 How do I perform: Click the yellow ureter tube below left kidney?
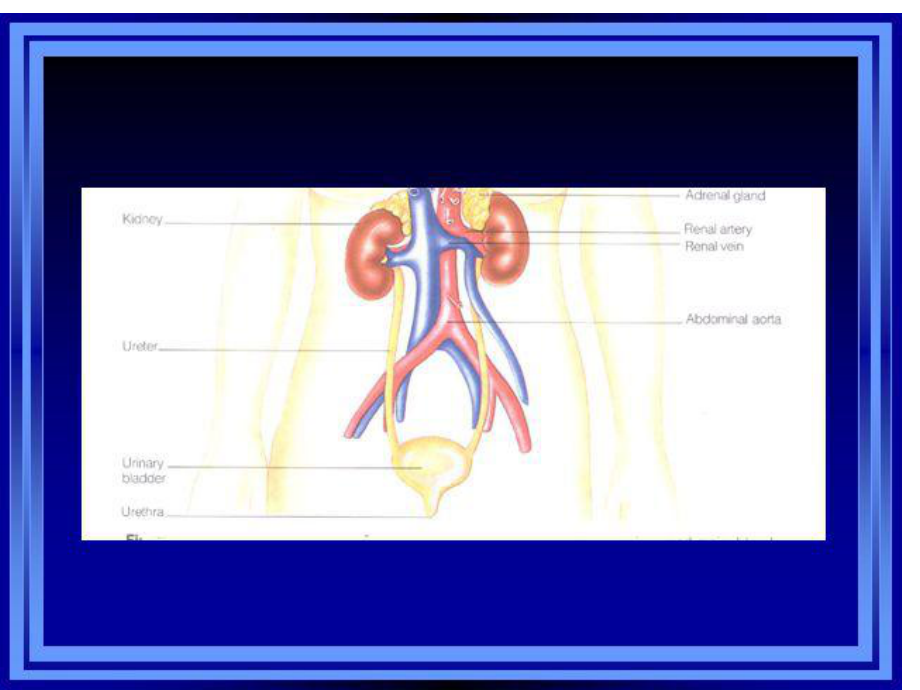point(389,340)
